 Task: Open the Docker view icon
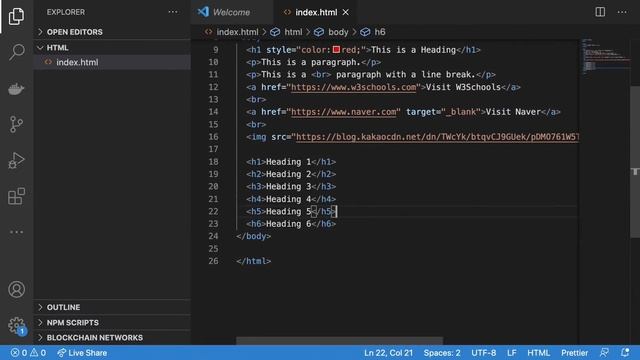click(16, 89)
